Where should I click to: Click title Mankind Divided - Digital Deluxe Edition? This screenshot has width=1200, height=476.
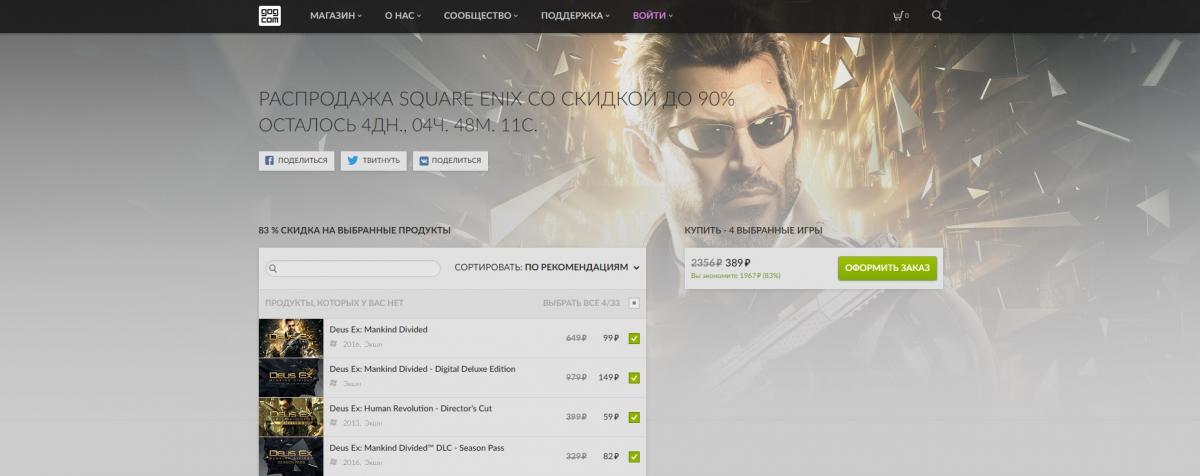[x=422, y=369]
